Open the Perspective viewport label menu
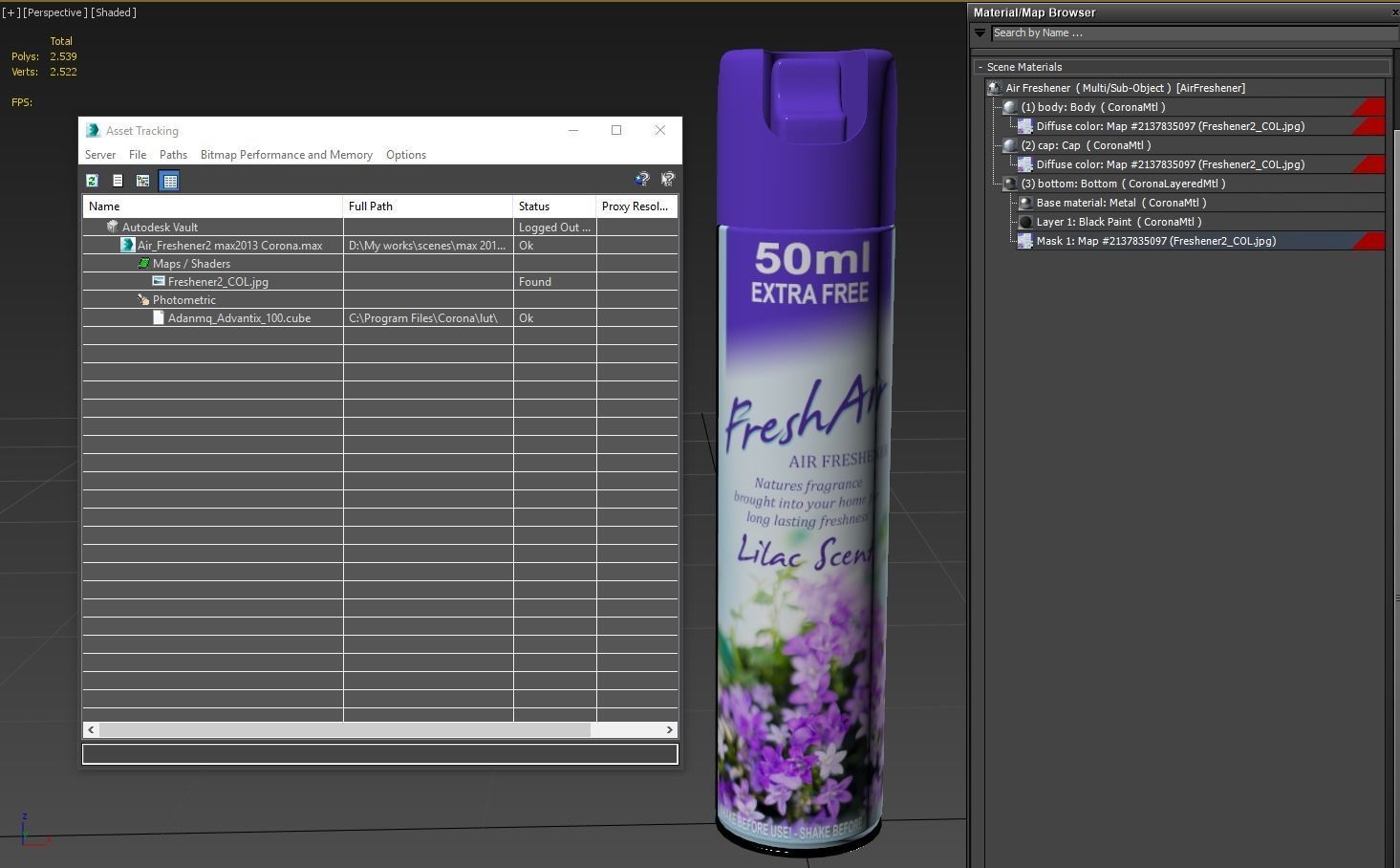Image resolution: width=1400 pixels, height=868 pixels. (55, 12)
